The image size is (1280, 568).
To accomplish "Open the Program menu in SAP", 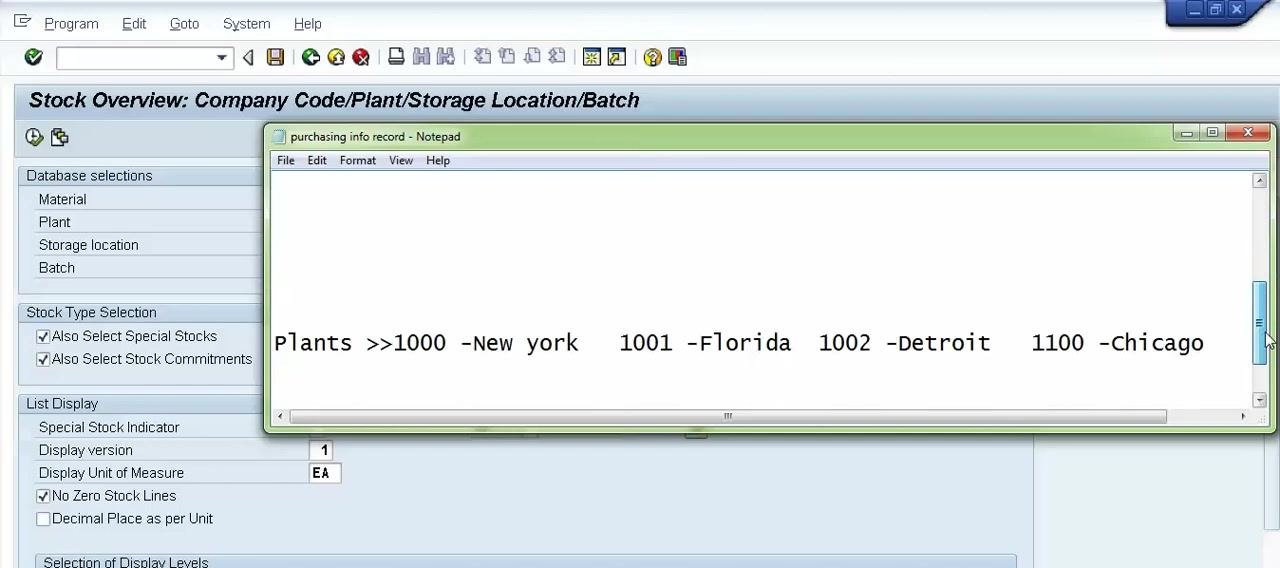I will coord(71,23).
